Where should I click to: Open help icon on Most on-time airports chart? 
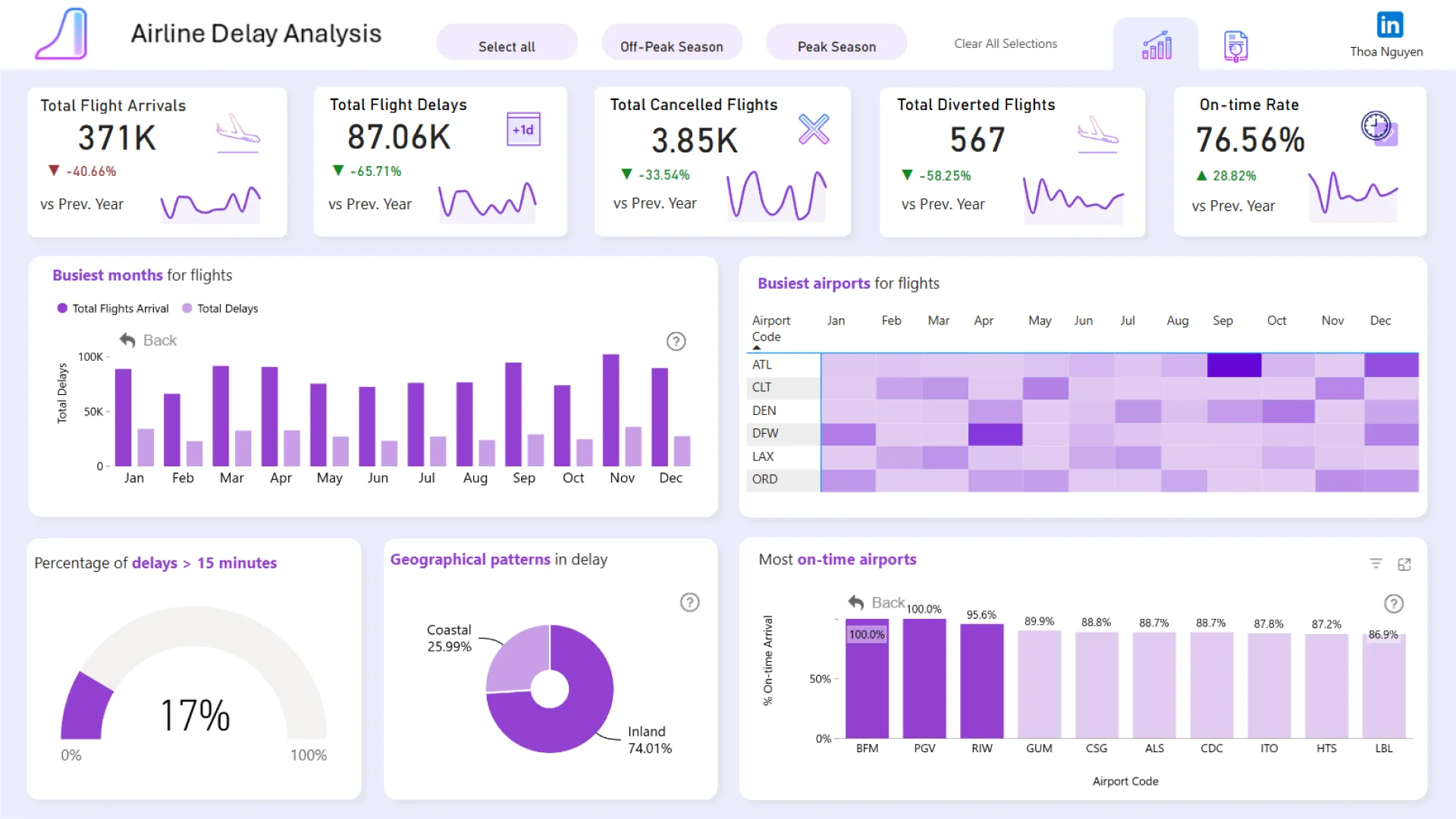(x=1394, y=604)
